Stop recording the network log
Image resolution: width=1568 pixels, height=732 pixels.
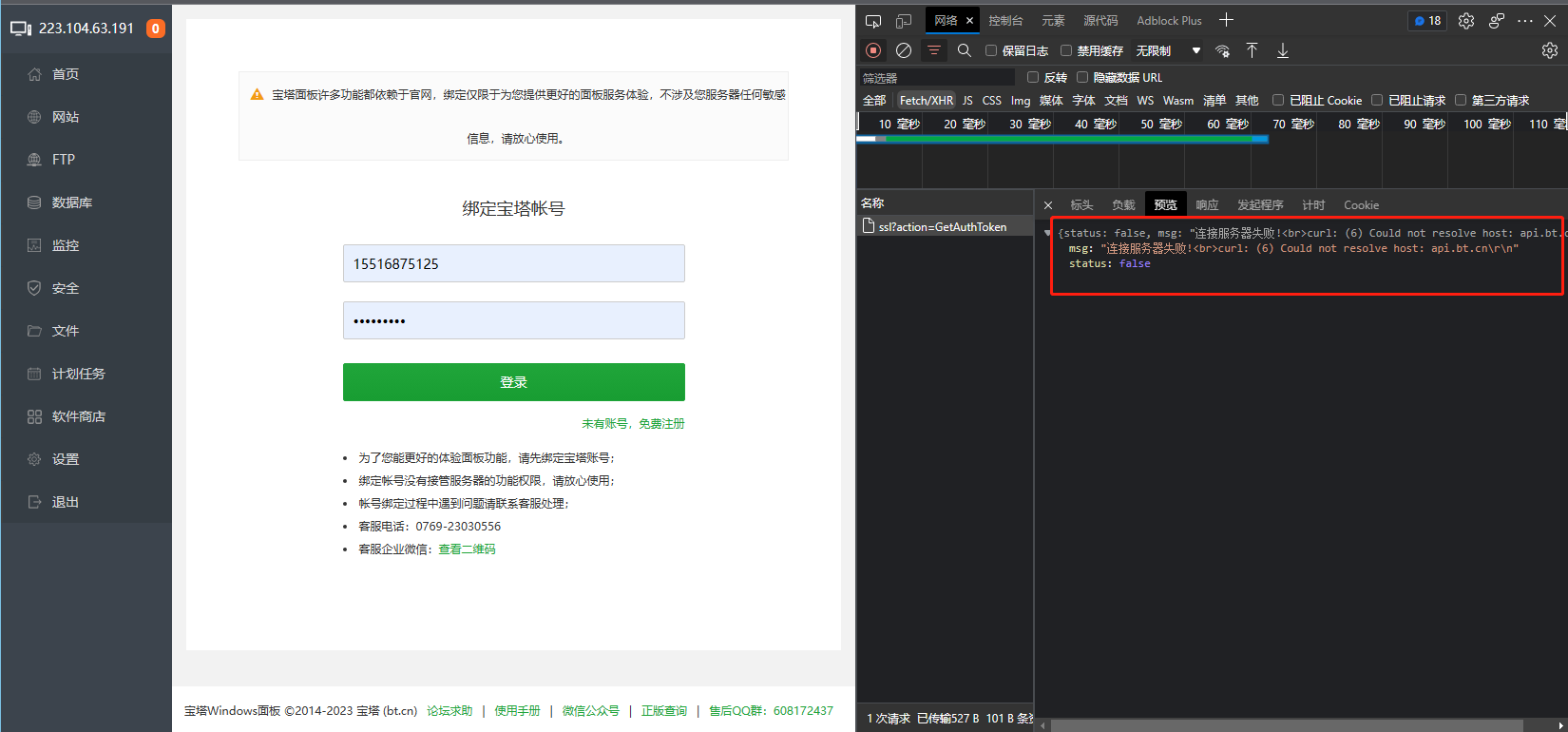(x=873, y=50)
